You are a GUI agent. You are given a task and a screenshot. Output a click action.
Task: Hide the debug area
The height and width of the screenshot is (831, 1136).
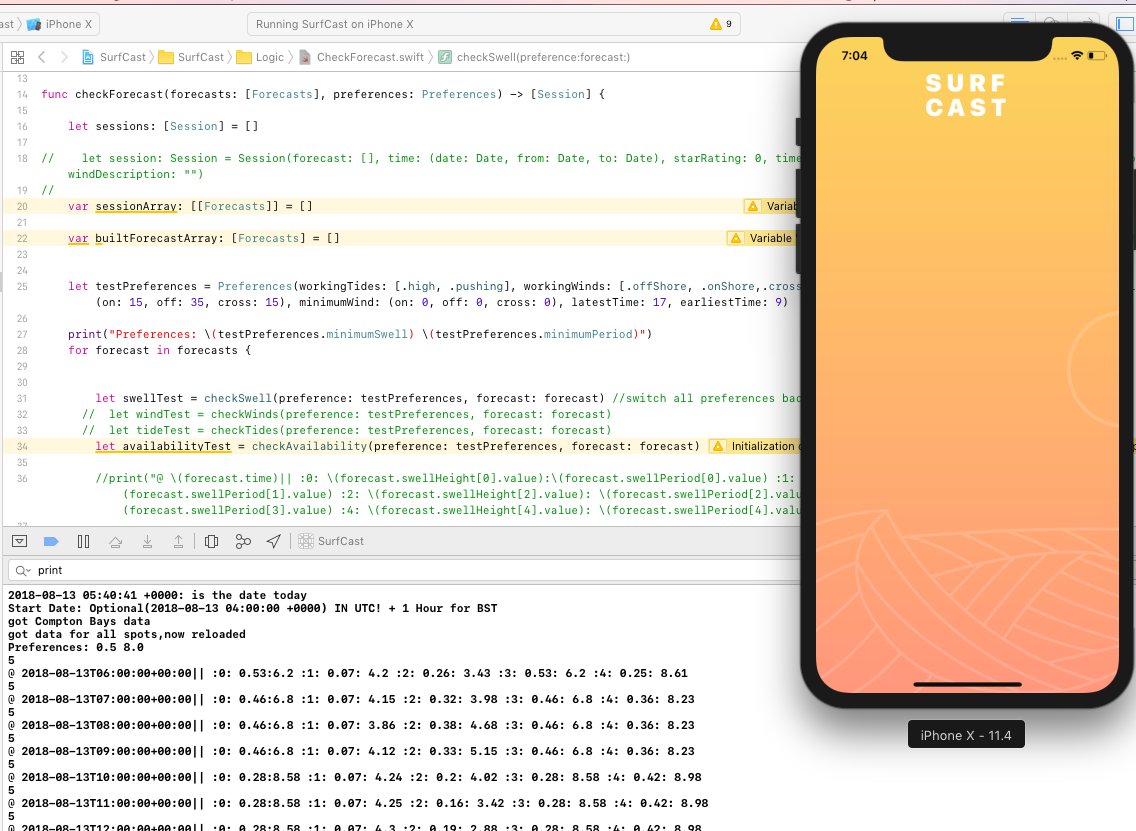click(x=20, y=541)
